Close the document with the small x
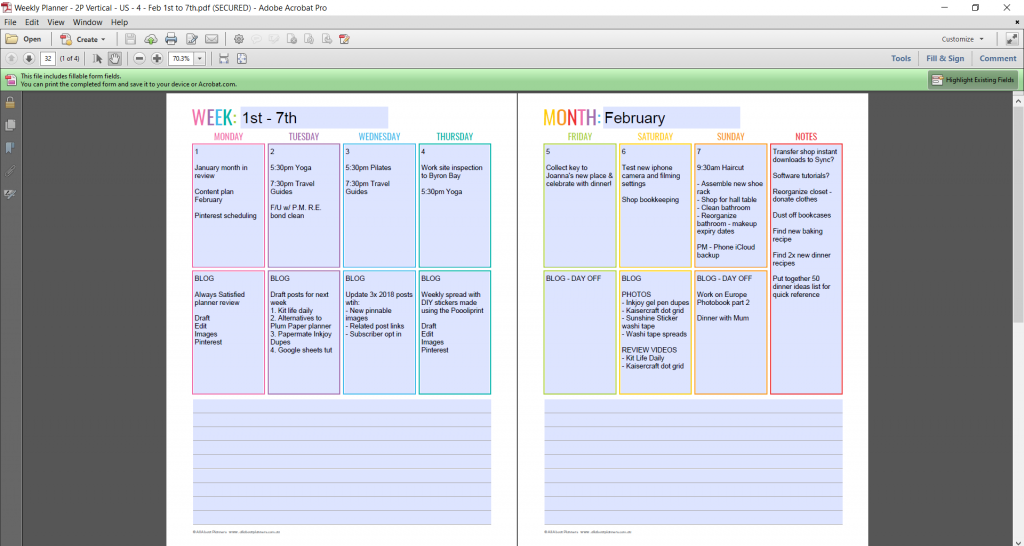Viewport: 1024px width, 546px height. (x=1017, y=22)
